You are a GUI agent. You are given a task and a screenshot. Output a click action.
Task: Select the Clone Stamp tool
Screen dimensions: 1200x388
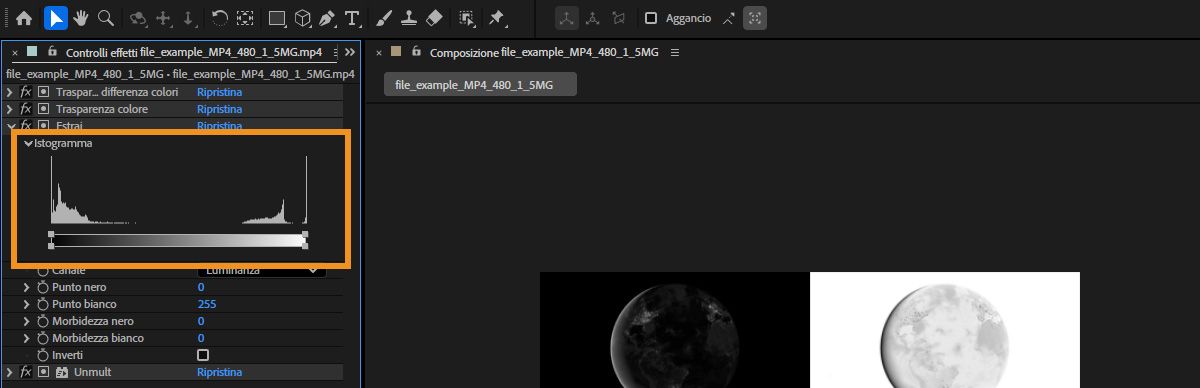[408, 18]
